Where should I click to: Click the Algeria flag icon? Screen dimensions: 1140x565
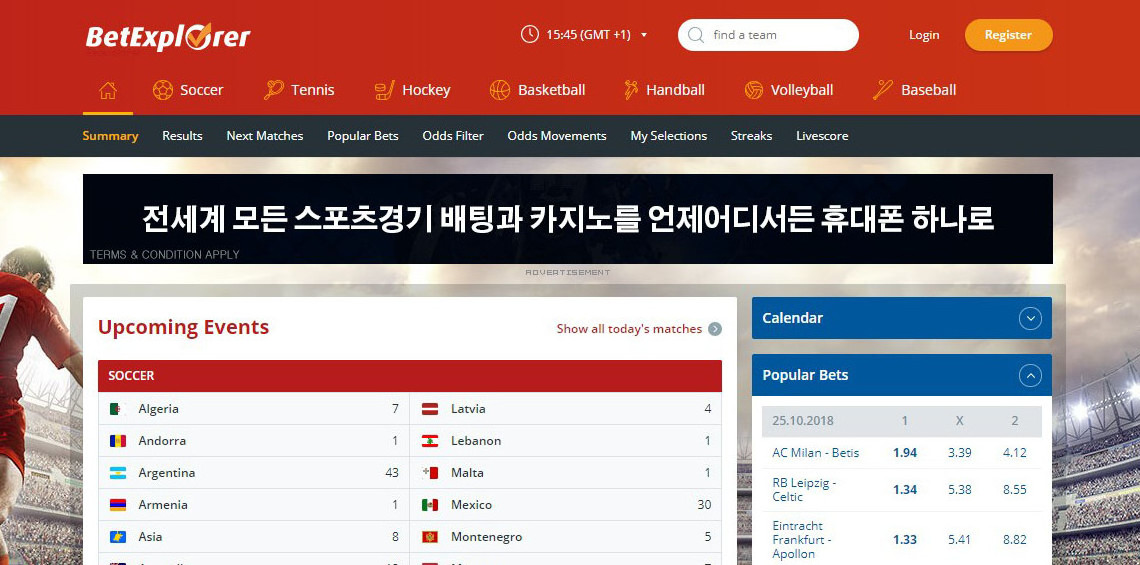118,409
